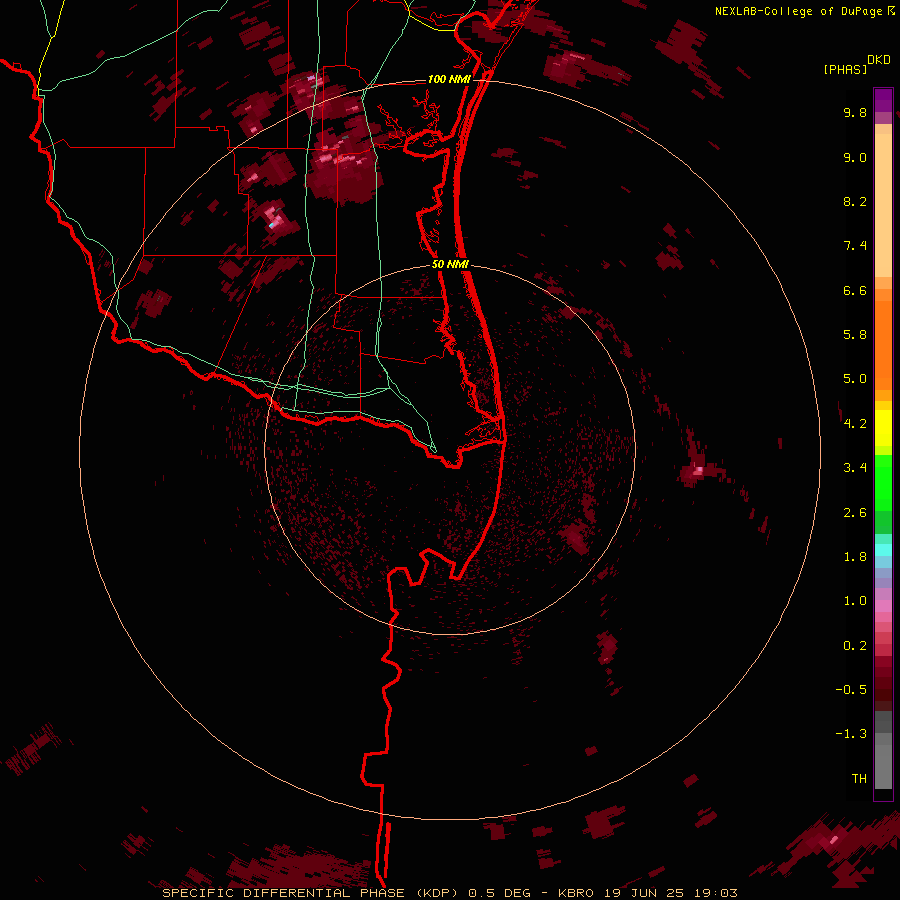Click the 4.2 value on color scale
This screenshot has height=900, width=900.
pos(855,424)
